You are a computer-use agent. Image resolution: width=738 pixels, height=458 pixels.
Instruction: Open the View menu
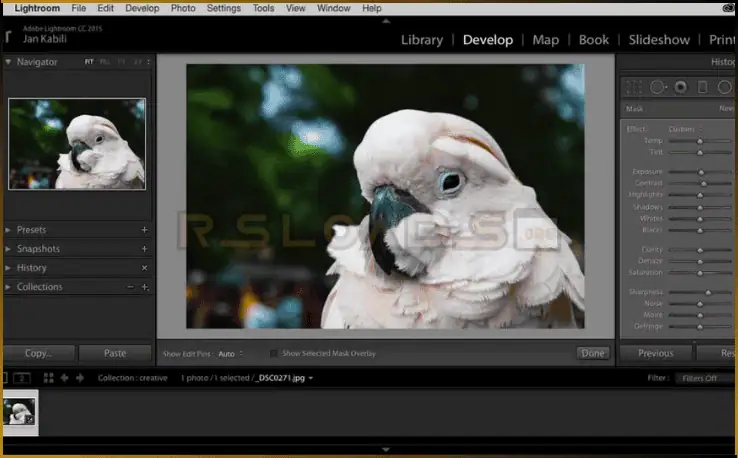coord(296,8)
